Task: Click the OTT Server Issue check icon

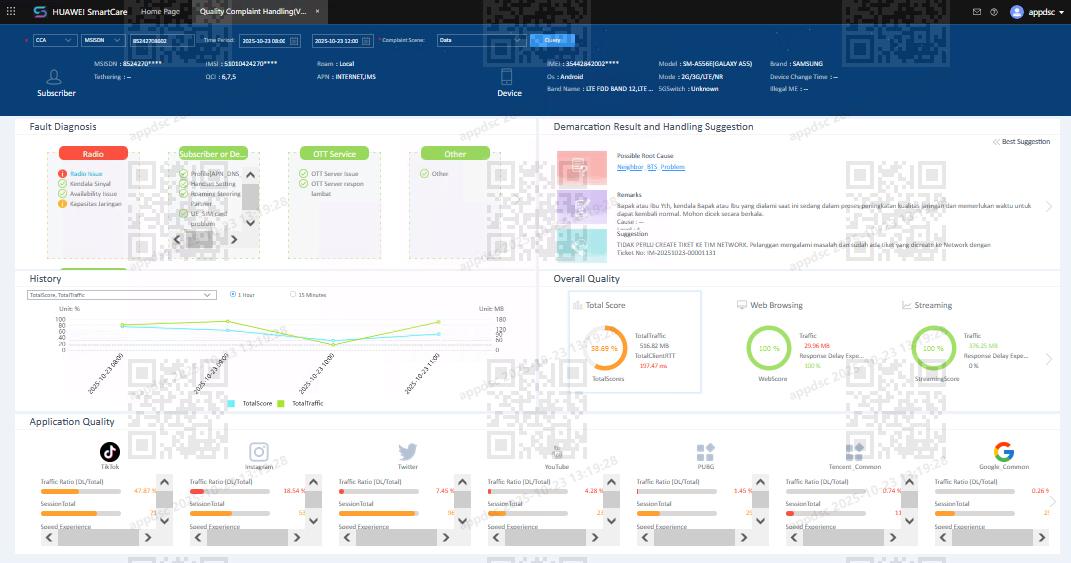Action: point(303,174)
